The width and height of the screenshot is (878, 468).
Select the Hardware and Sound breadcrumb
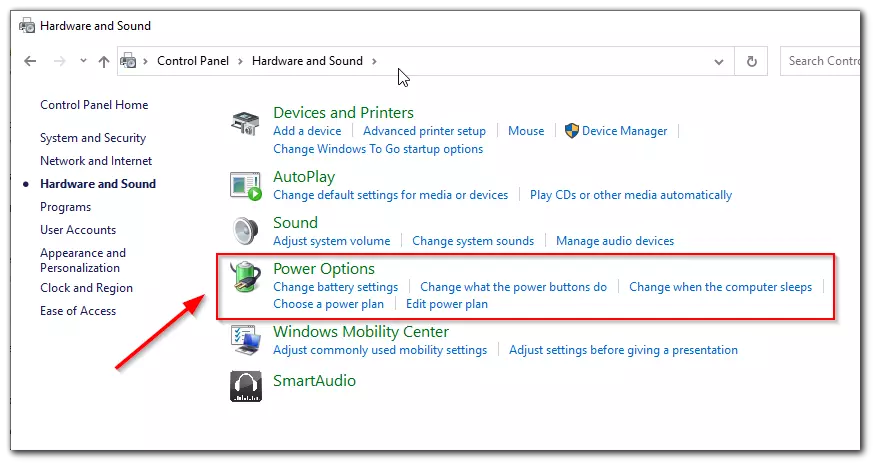(307, 60)
